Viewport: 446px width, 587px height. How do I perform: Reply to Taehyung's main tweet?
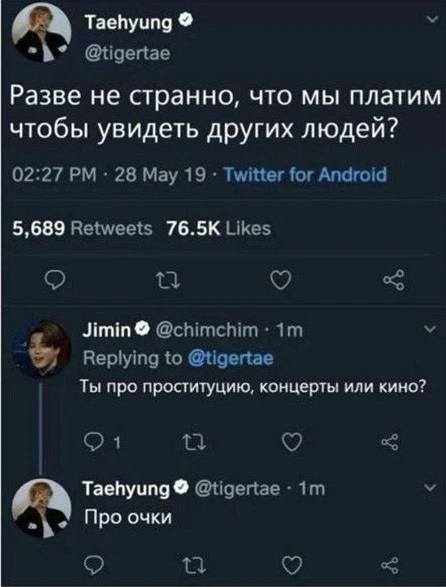pos(52,280)
